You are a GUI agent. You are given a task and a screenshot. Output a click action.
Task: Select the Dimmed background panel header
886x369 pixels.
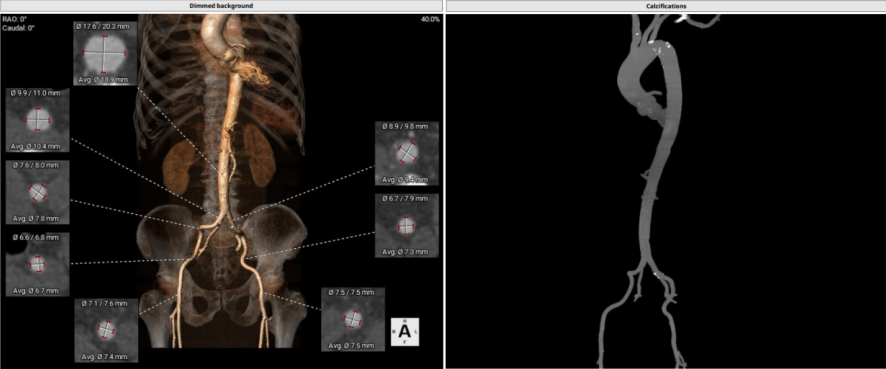tap(221, 6)
